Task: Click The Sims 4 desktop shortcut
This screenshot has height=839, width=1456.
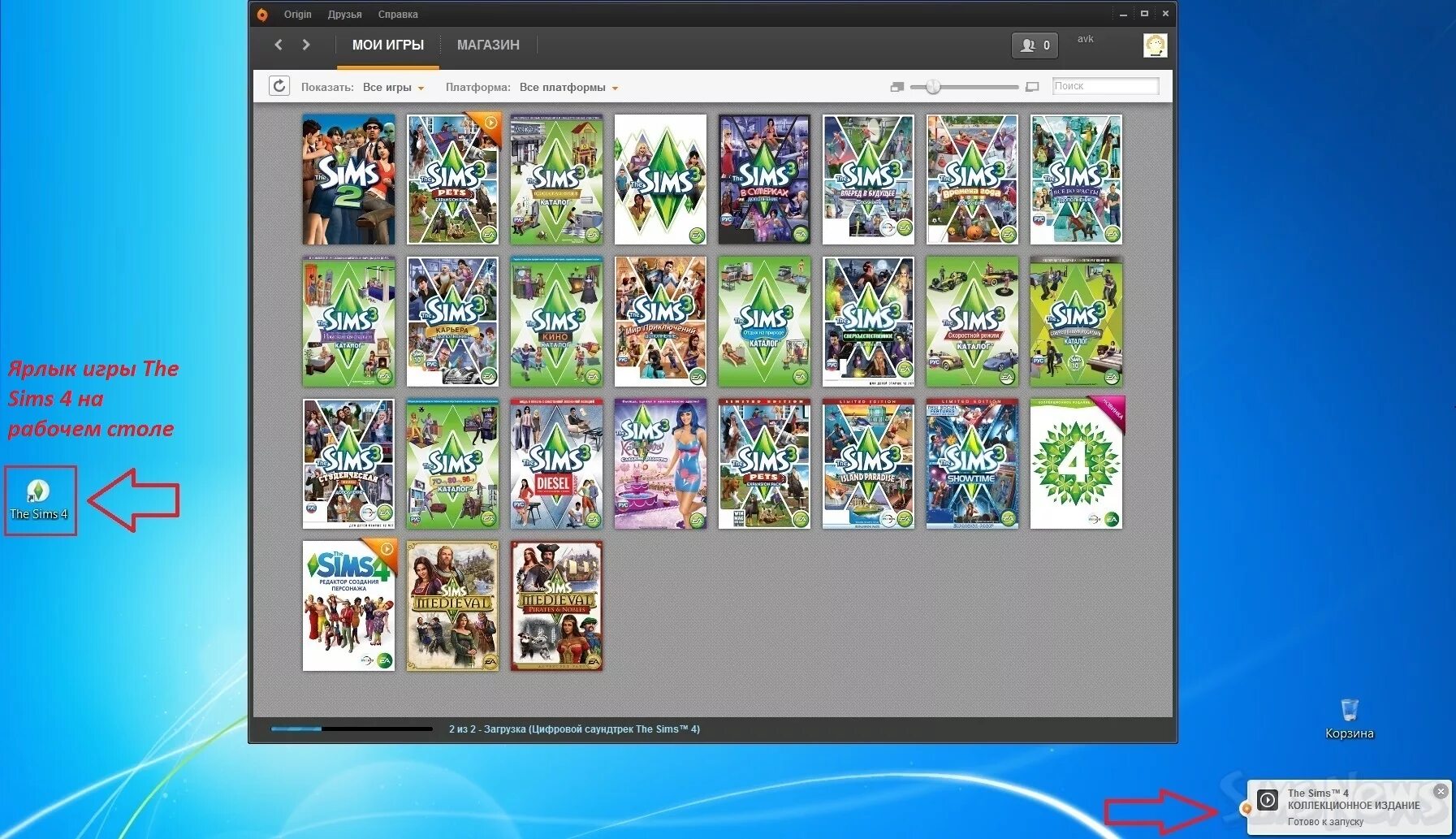Action: [x=39, y=500]
